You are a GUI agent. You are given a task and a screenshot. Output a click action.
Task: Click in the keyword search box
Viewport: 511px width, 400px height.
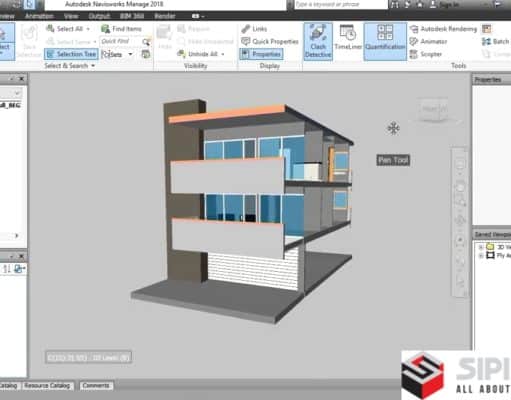(x=340, y=4)
